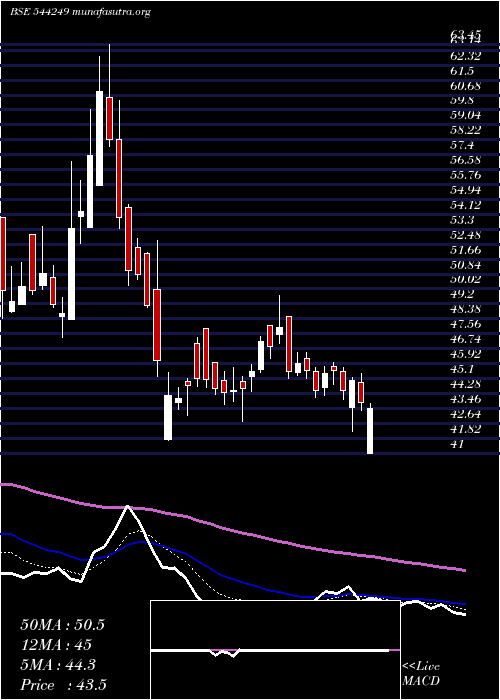
Task: Click the Price : 43.5 reading
Action: (63, 685)
